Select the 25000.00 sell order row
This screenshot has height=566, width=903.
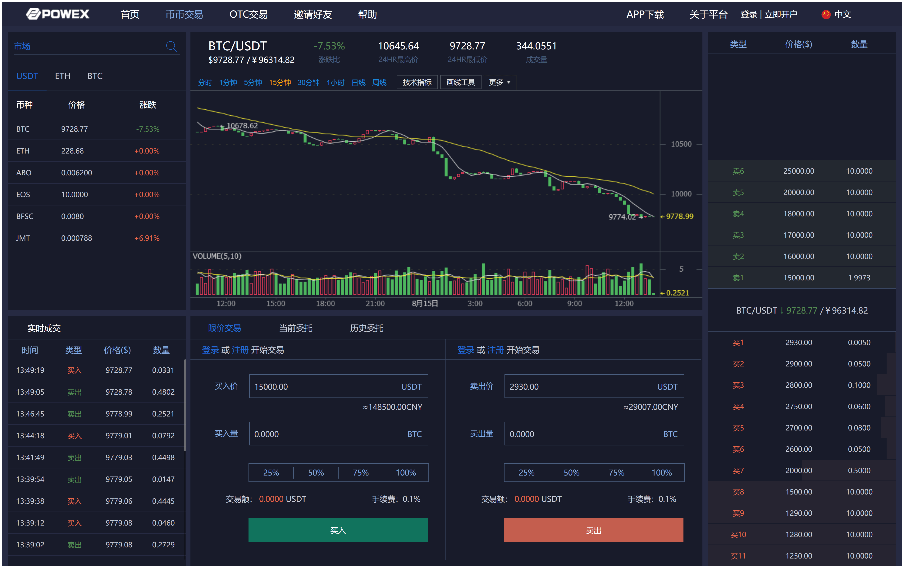pyautogui.click(x=802, y=171)
